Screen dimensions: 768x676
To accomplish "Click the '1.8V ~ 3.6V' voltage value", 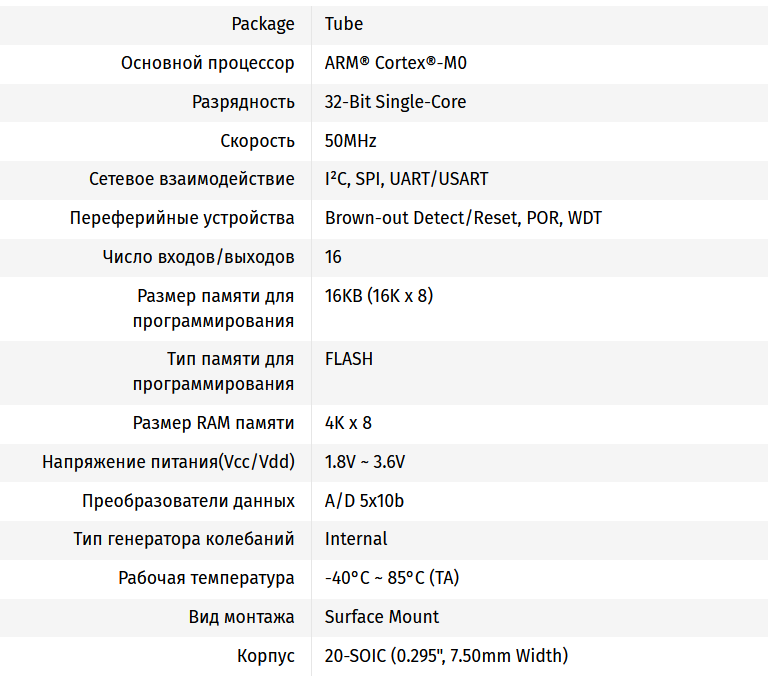I will click(365, 462).
